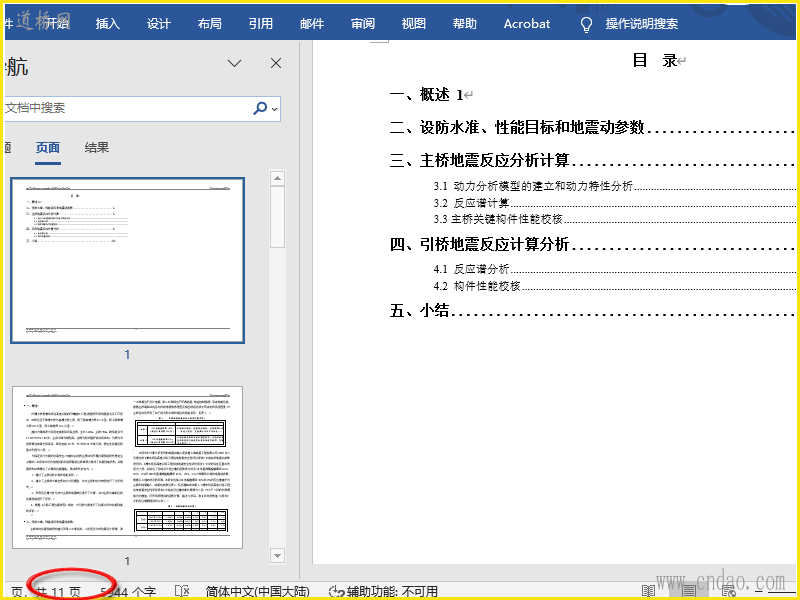800x600 pixels.
Task: Click the 3.1 动力分析模型的建立和动力特性分析 entry
Action: (615, 186)
